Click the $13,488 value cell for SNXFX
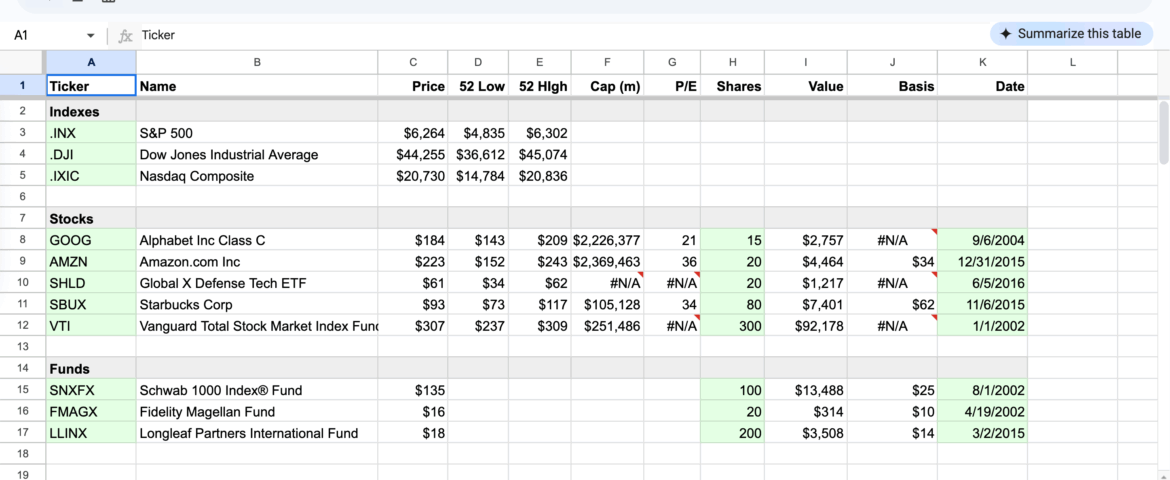 pyautogui.click(x=806, y=390)
